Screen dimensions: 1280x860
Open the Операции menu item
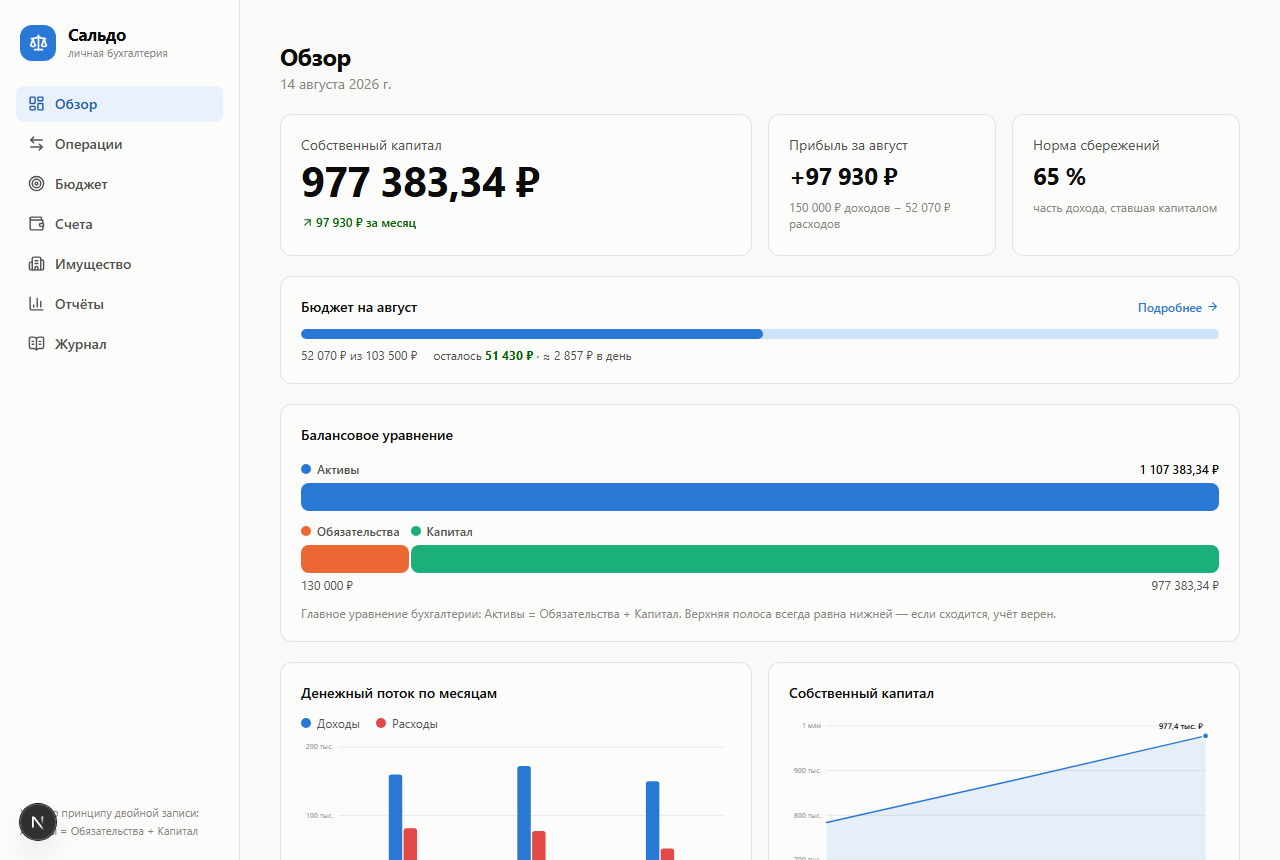pos(119,144)
